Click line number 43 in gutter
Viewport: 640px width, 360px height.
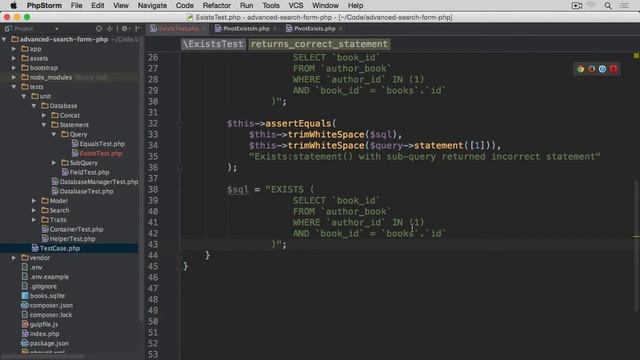[153, 244]
